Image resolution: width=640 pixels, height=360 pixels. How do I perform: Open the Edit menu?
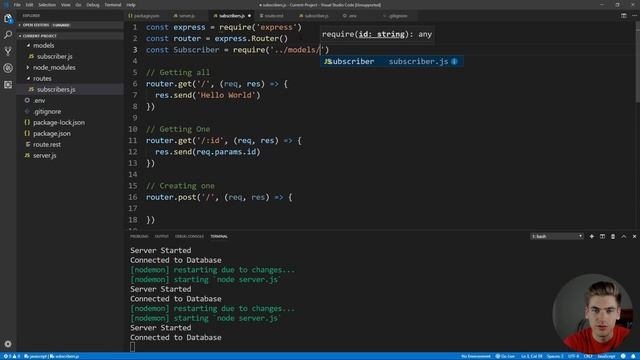pyautogui.click(x=29, y=5)
